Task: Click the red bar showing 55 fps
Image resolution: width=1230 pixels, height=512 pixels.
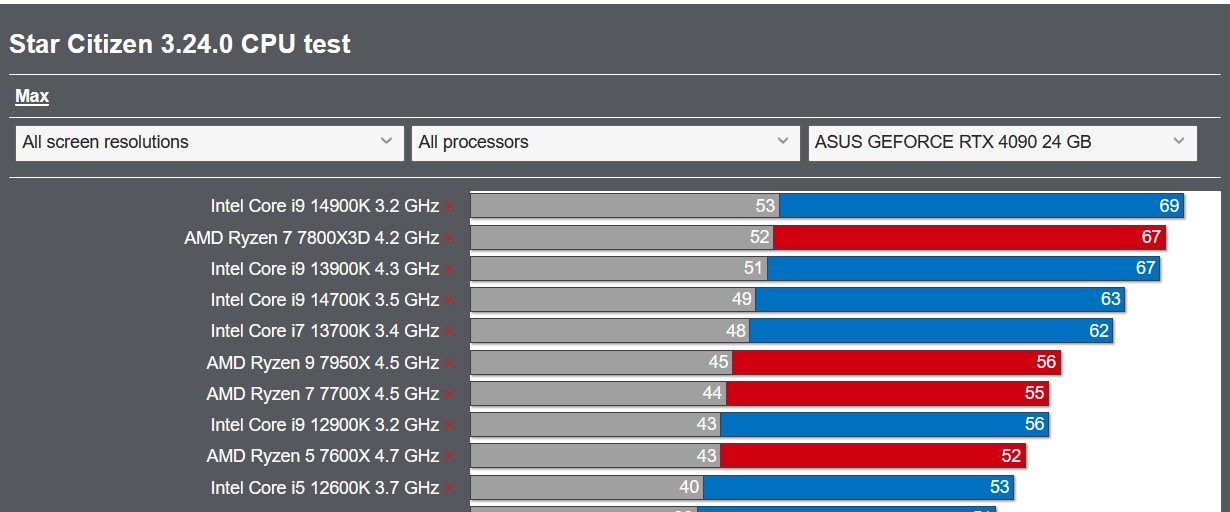Action: 887,393
